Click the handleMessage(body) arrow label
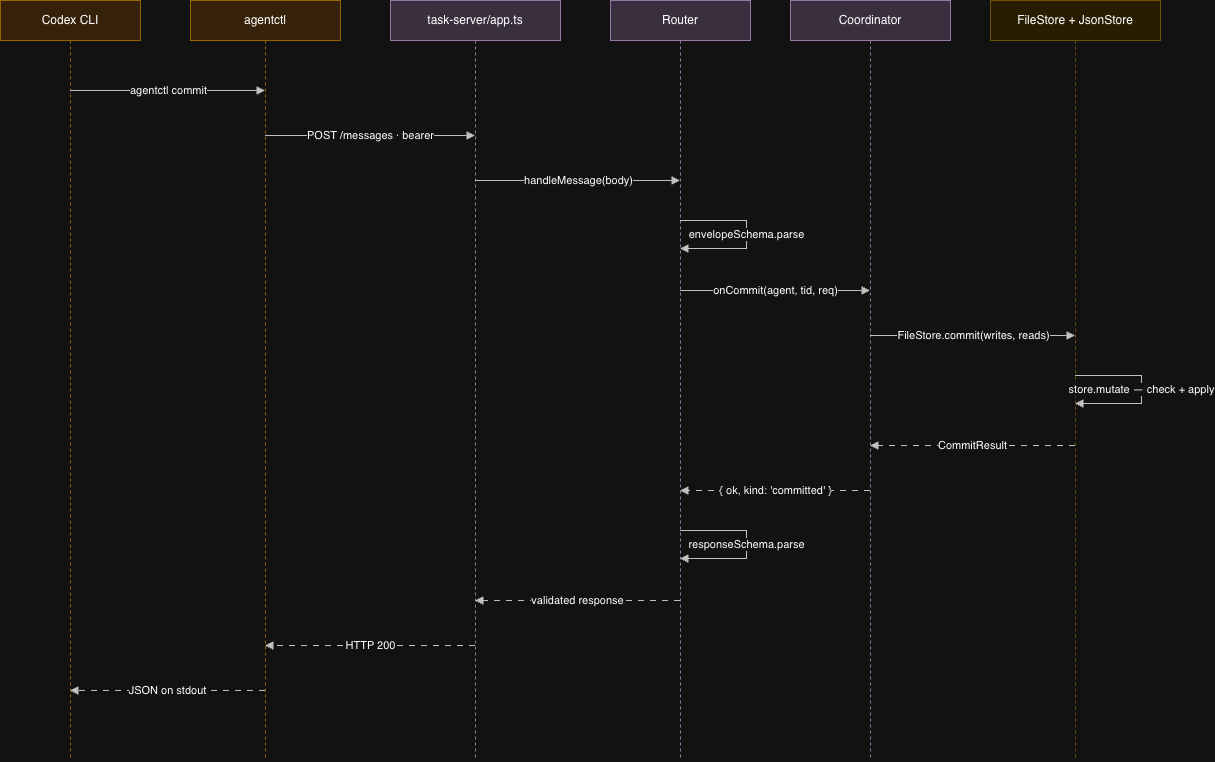This screenshot has height=762, width=1215. [x=578, y=180]
